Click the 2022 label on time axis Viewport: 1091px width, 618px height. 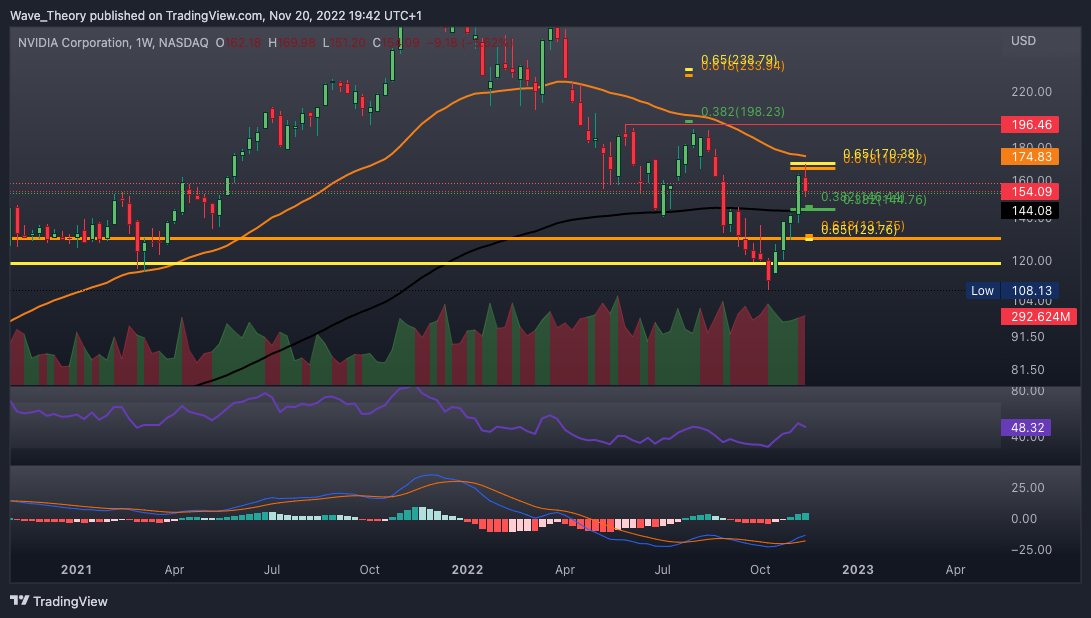coord(467,569)
